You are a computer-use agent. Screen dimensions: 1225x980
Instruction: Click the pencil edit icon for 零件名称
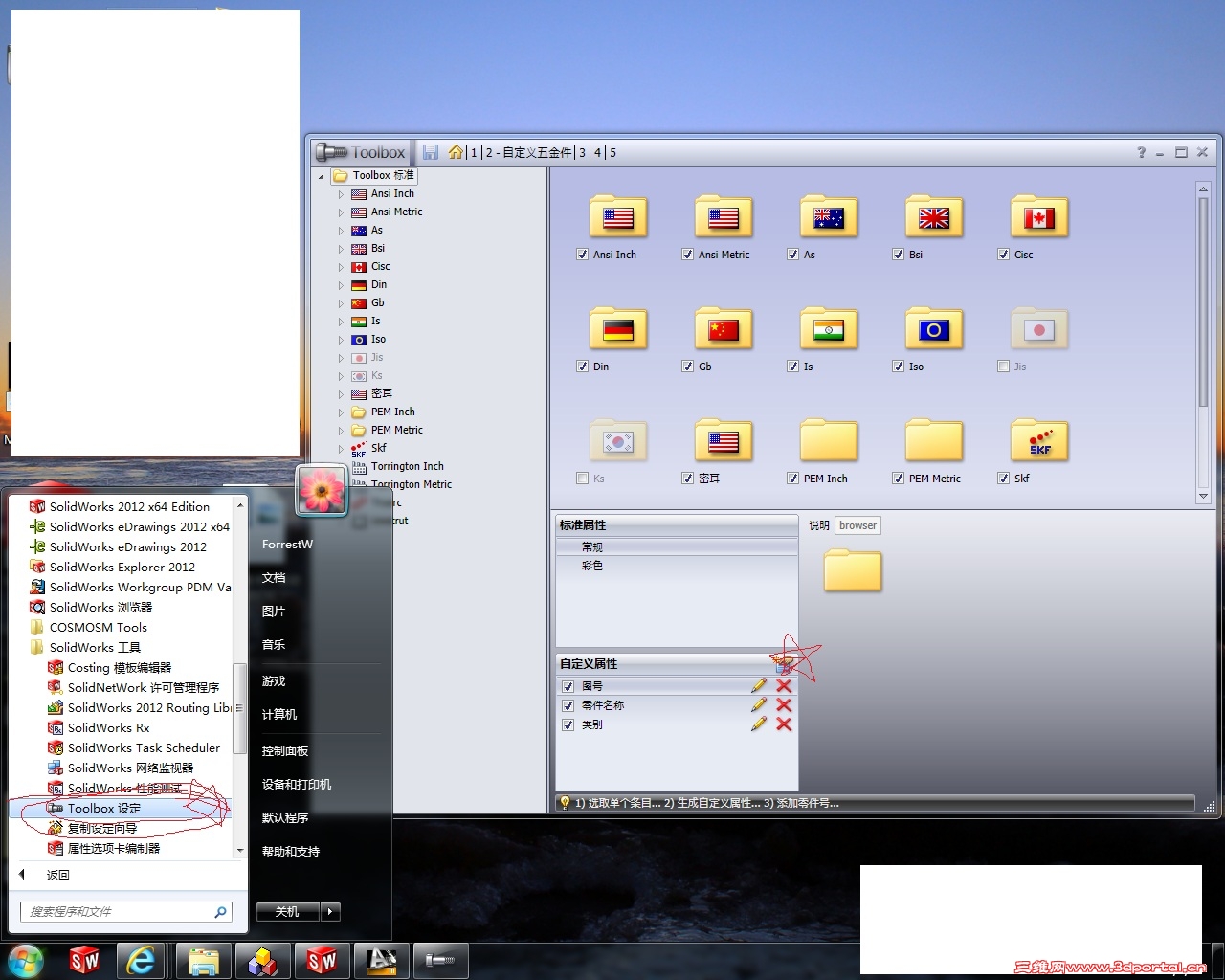point(759,704)
